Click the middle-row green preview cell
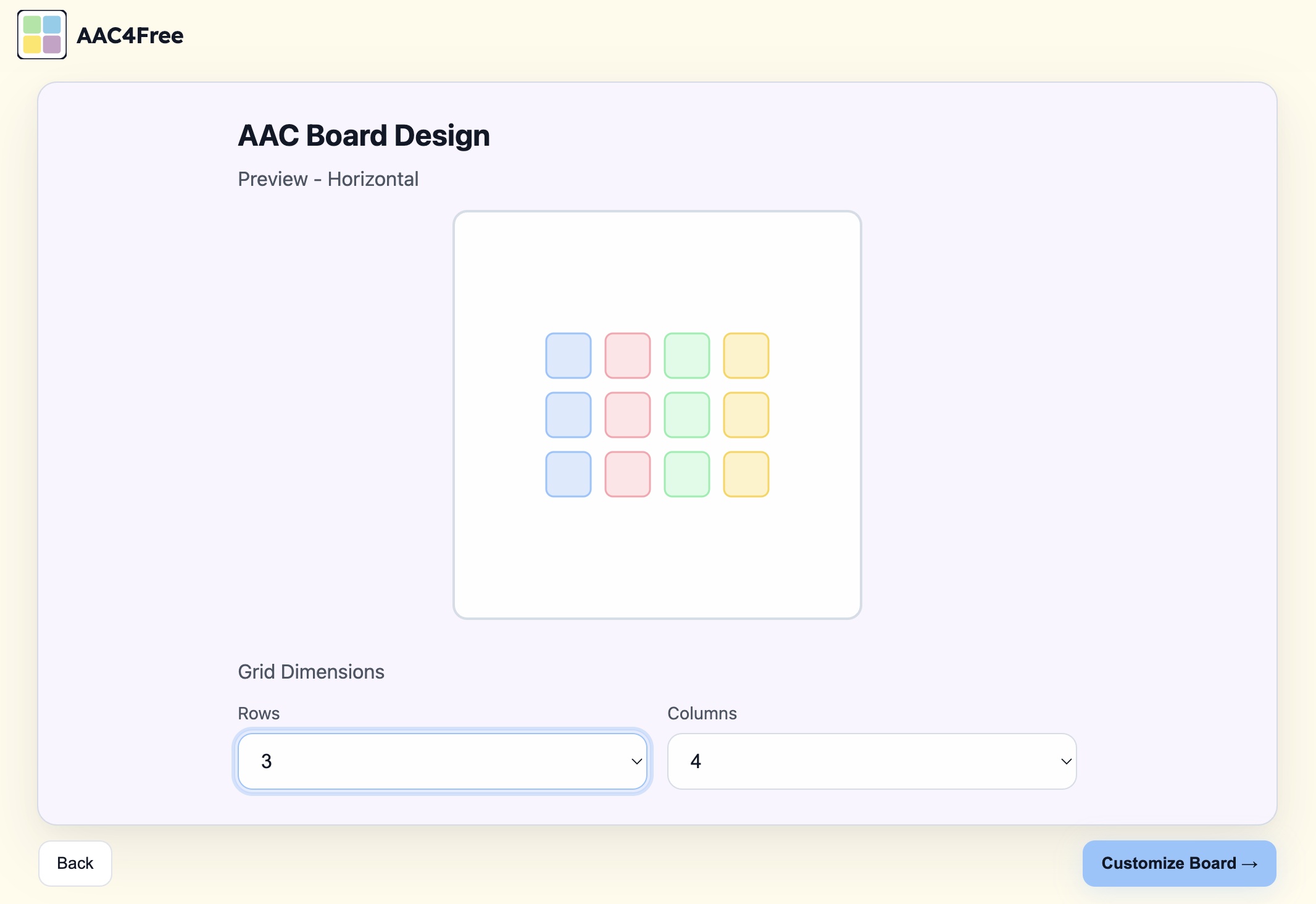Screen dimensions: 1316x904 click(687, 415)
